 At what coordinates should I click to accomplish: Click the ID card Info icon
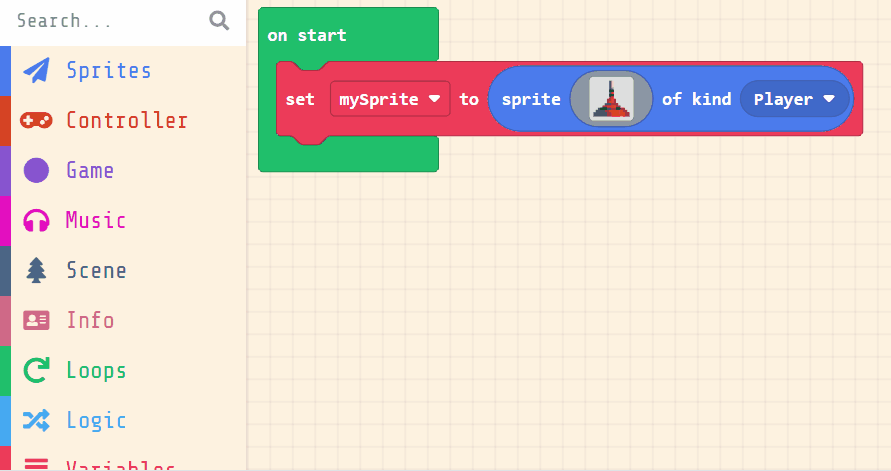(37, 321)
